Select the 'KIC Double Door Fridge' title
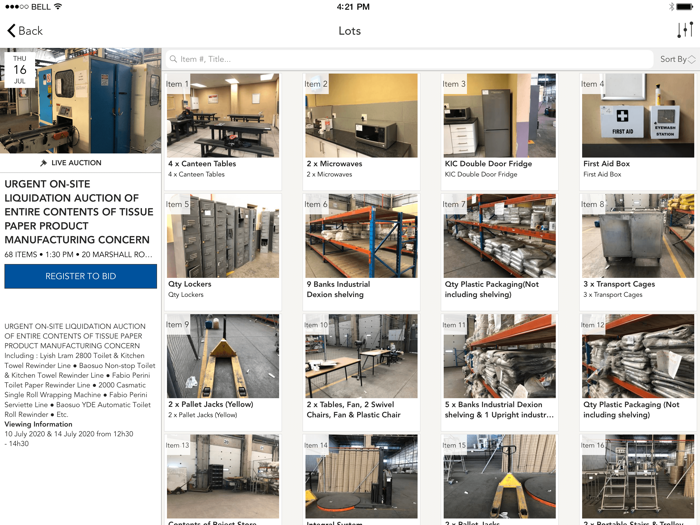 tap(488, 164)
